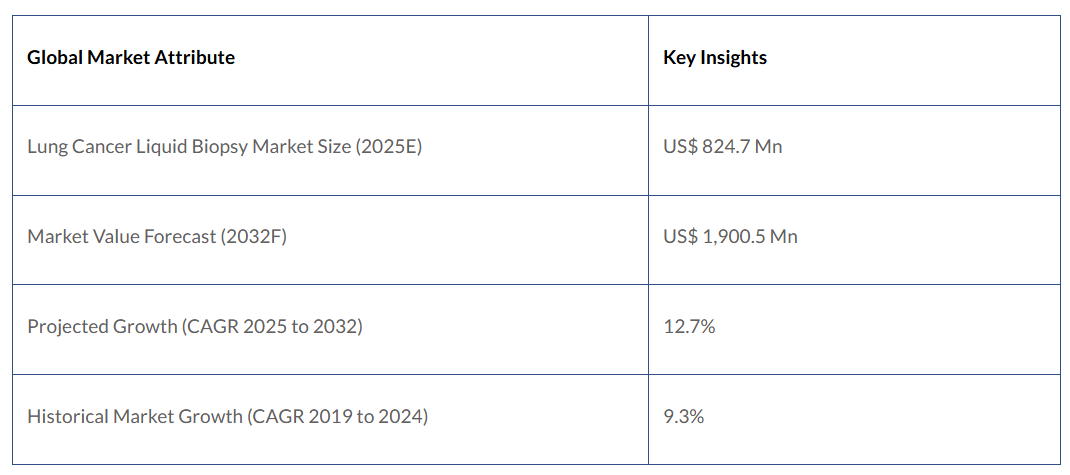Click the Key Insights column header

pyautogui.click(x=715, y=58)
